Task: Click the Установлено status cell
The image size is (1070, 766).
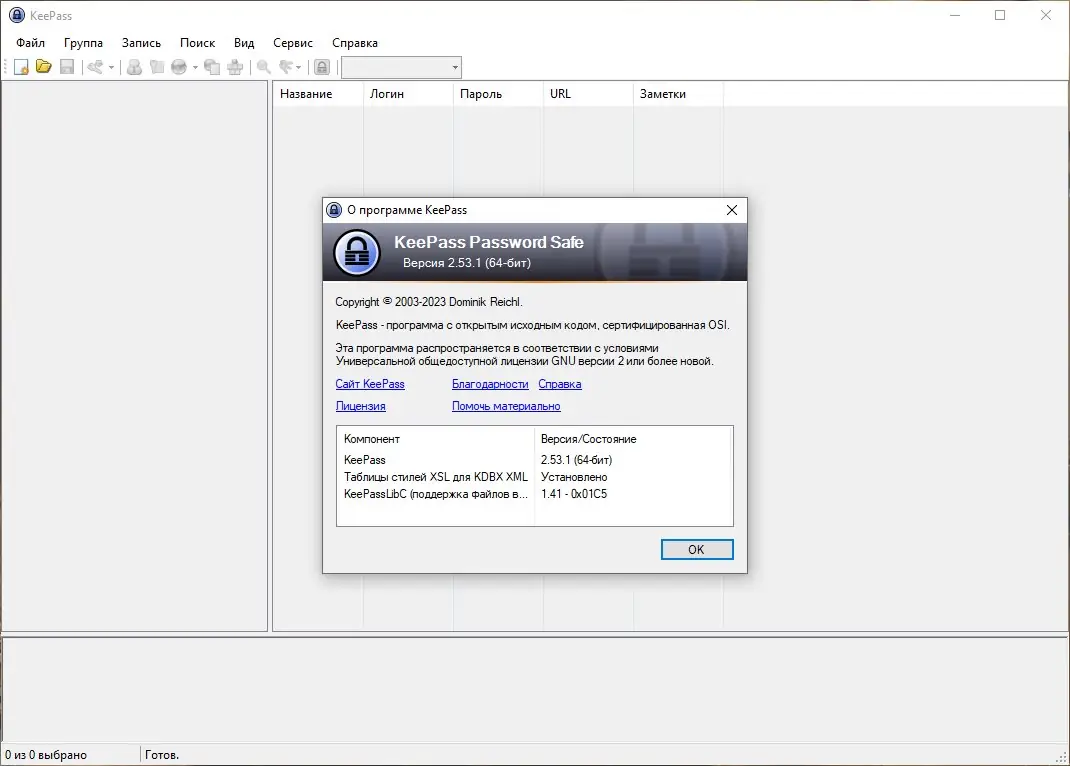Action: coord(574,477)
